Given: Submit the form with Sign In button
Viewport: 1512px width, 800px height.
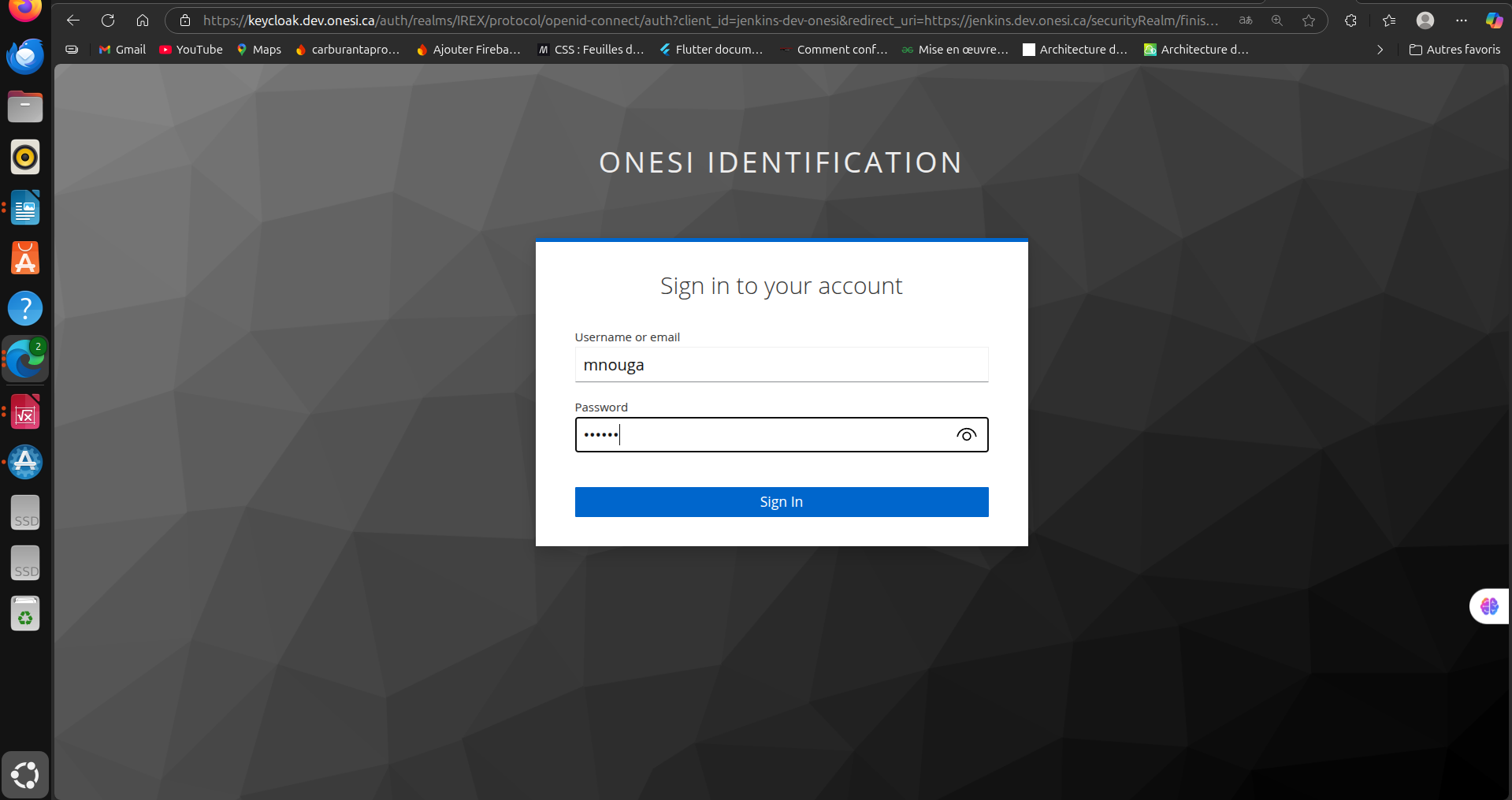Looking at the screenshot, I should pyautogui.click(x=782, y=502).
